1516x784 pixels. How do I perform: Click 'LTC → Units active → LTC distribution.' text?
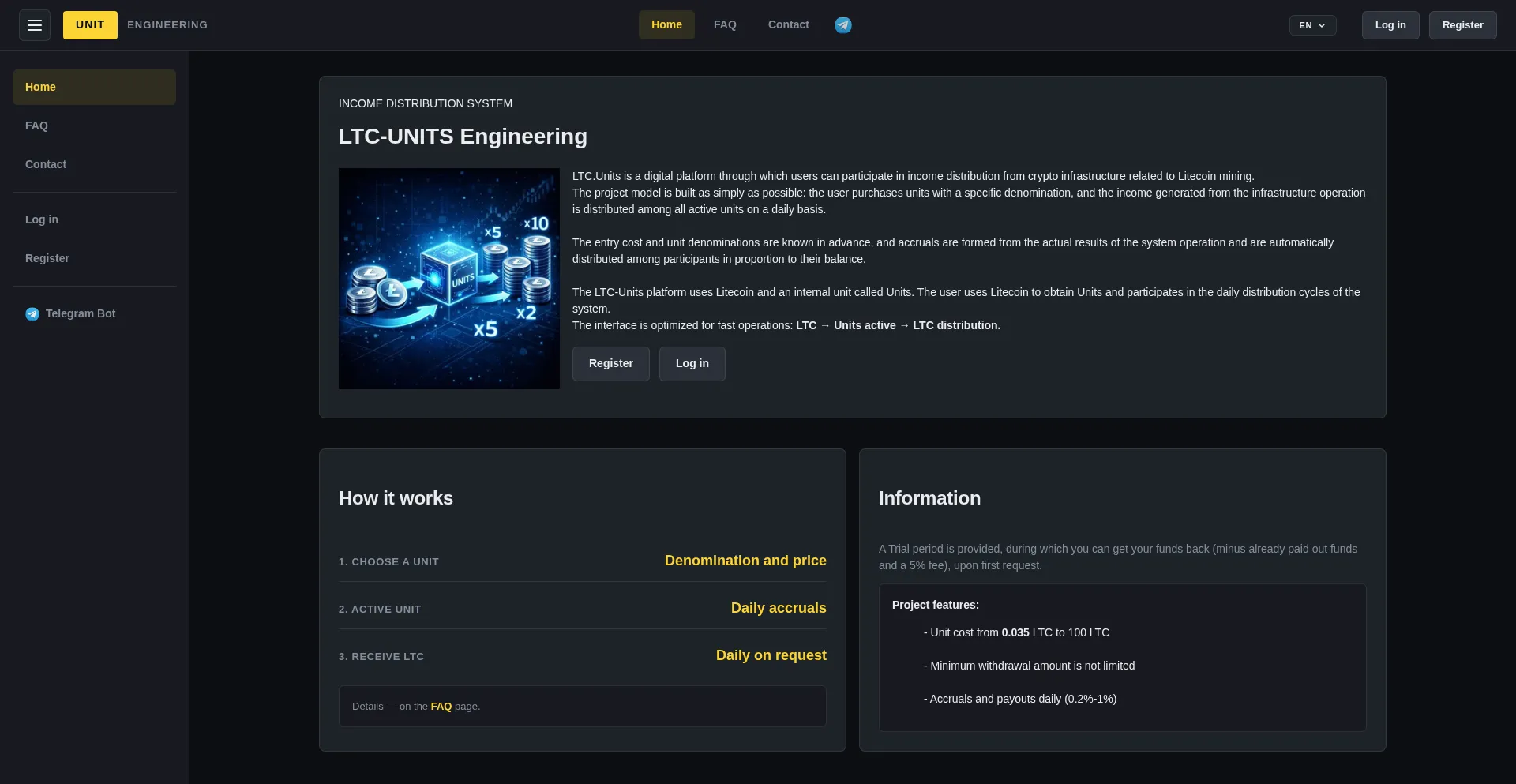pyautogui.click(x=898, y=325)
